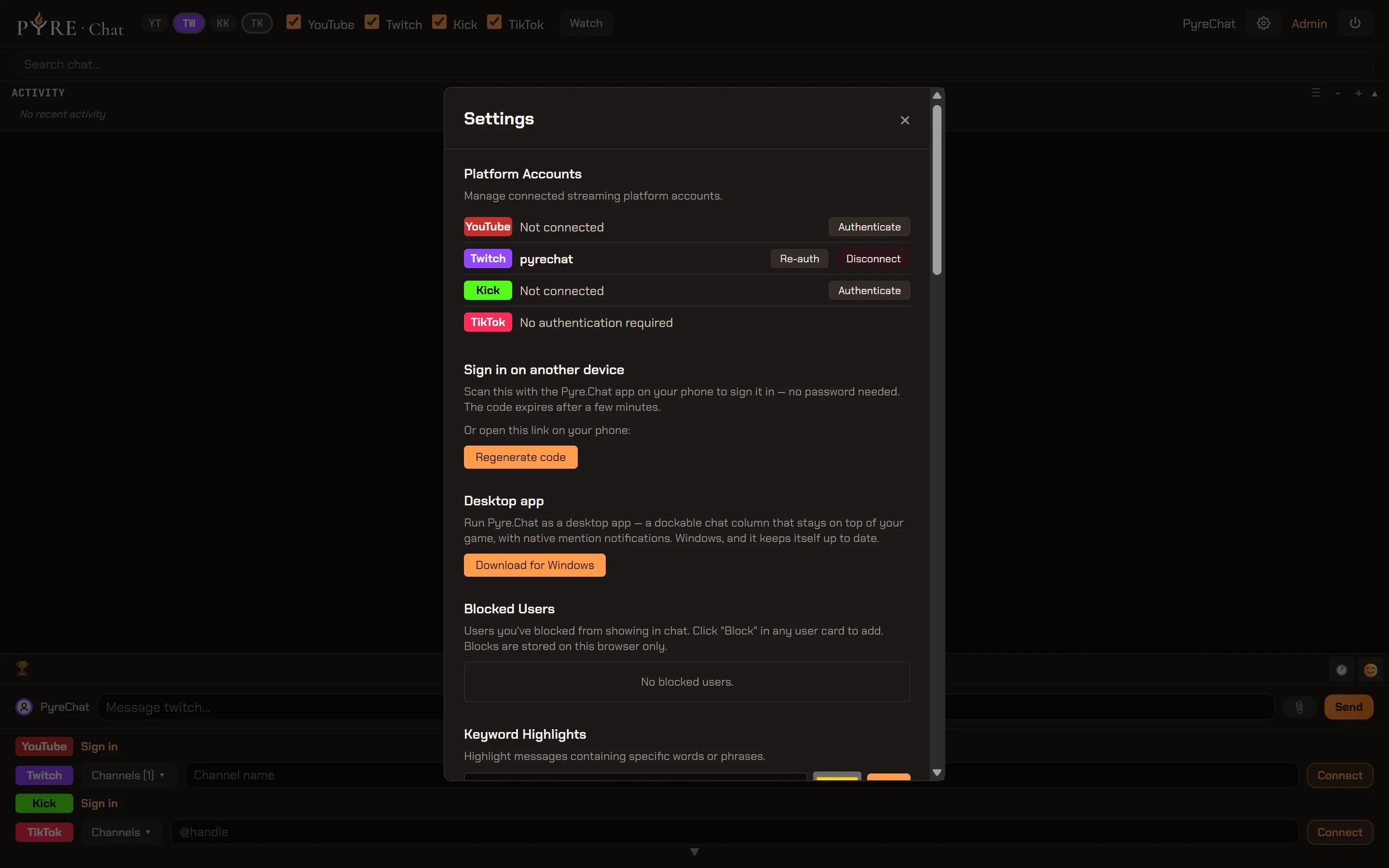Image resolution: width=1389 pixels, height=868 pixels.
Task: Click the Twitch badge in bottom bar
Action: coord(44,775)
